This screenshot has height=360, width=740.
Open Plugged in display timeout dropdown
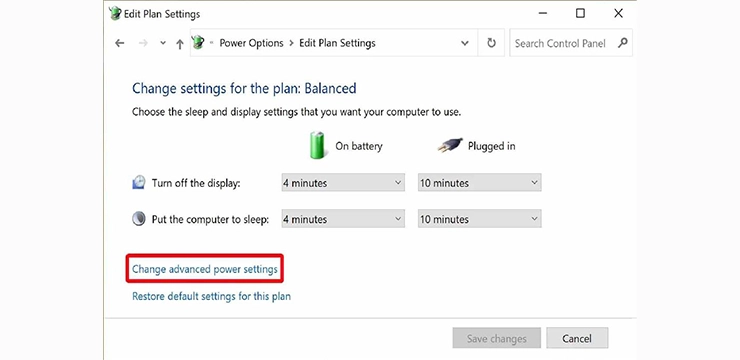point(479,183)
